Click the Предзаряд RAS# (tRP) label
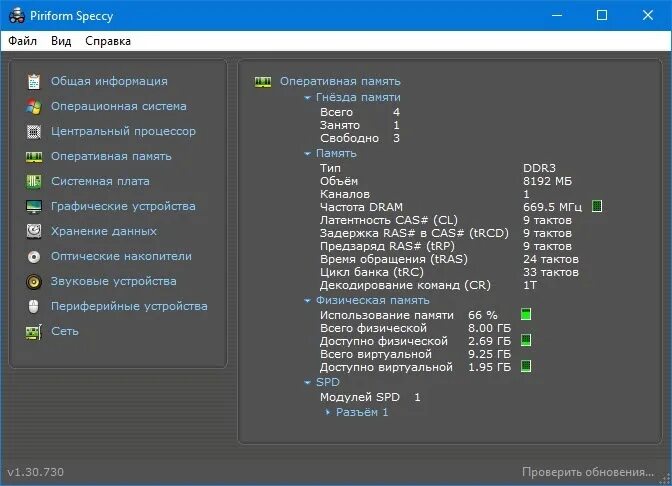672x486 pixels. point(387,246)
